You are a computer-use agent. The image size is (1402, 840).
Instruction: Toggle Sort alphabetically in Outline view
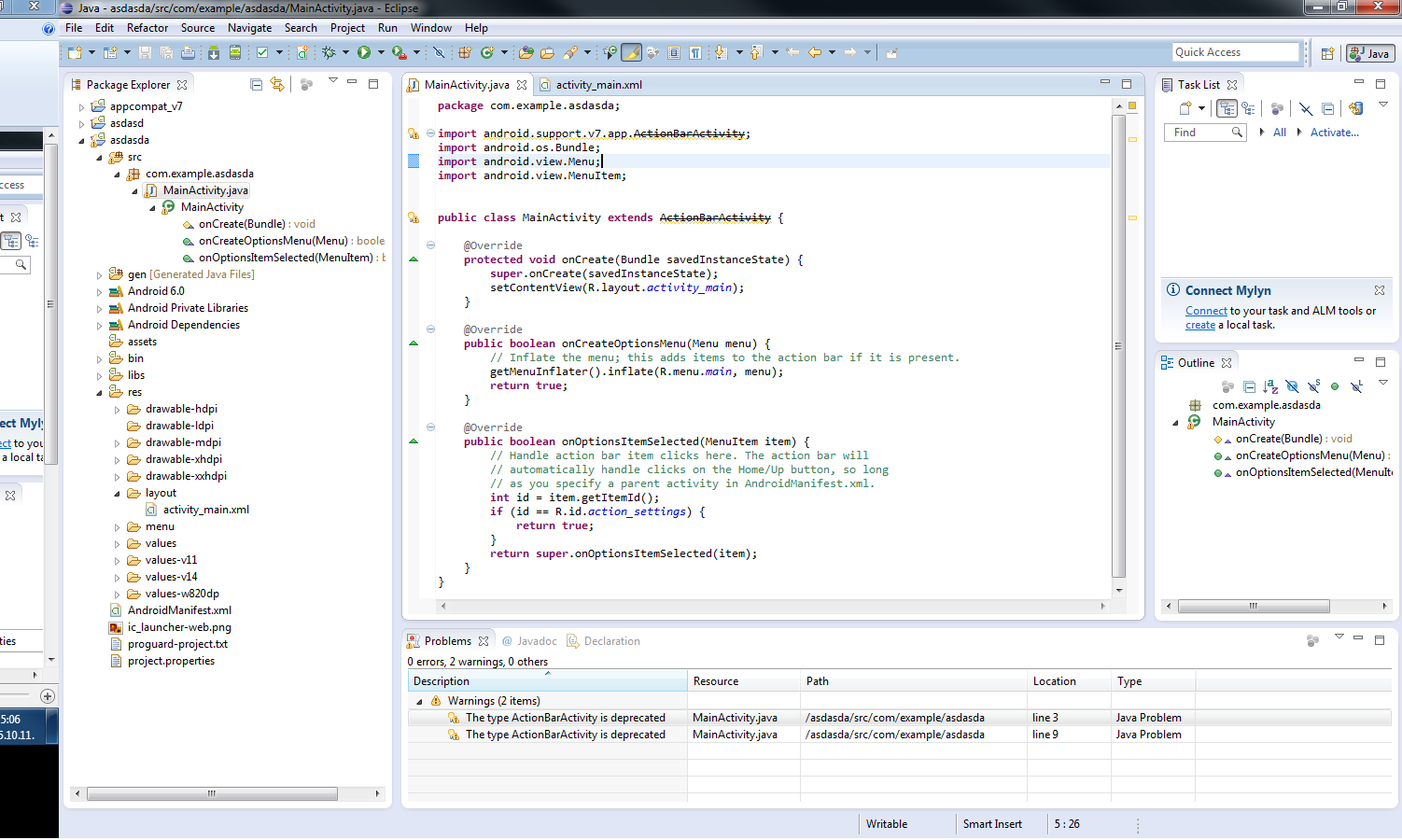[1270, 386]
